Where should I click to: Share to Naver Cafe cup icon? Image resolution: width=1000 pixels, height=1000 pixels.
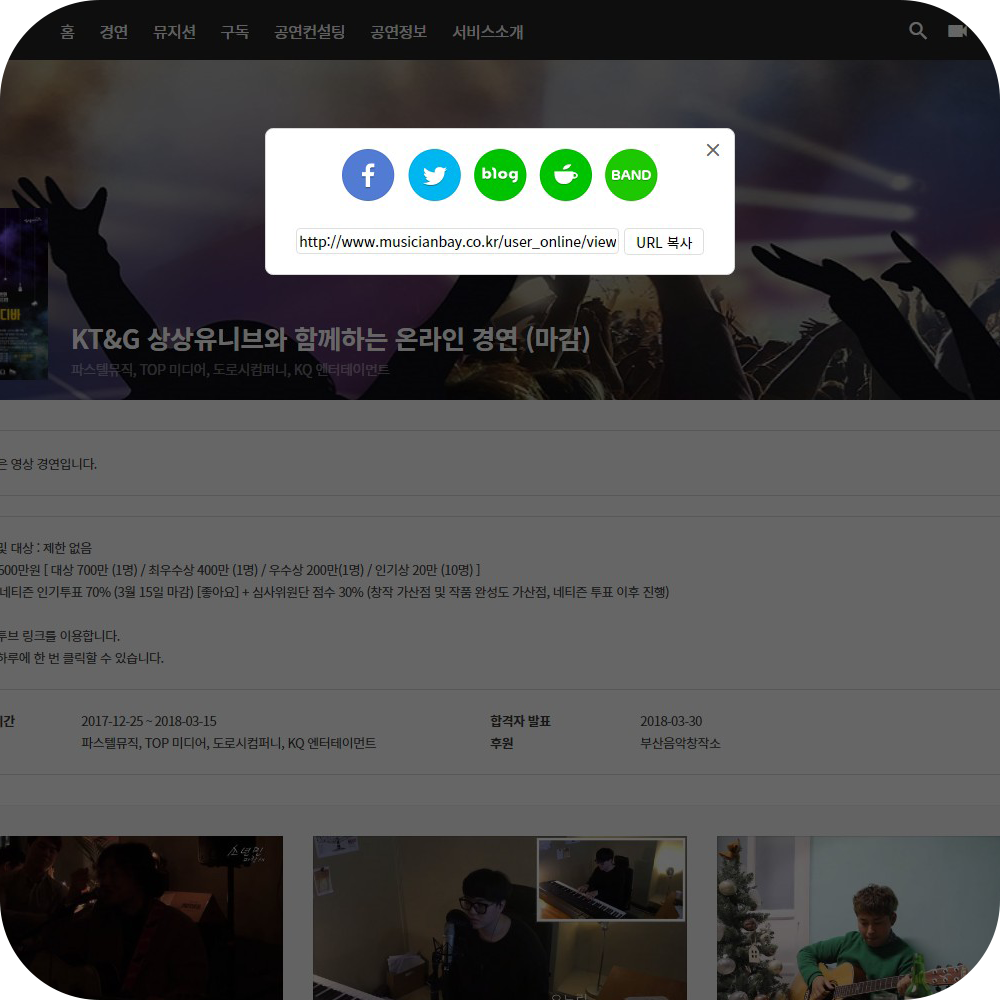click(566, 175)
